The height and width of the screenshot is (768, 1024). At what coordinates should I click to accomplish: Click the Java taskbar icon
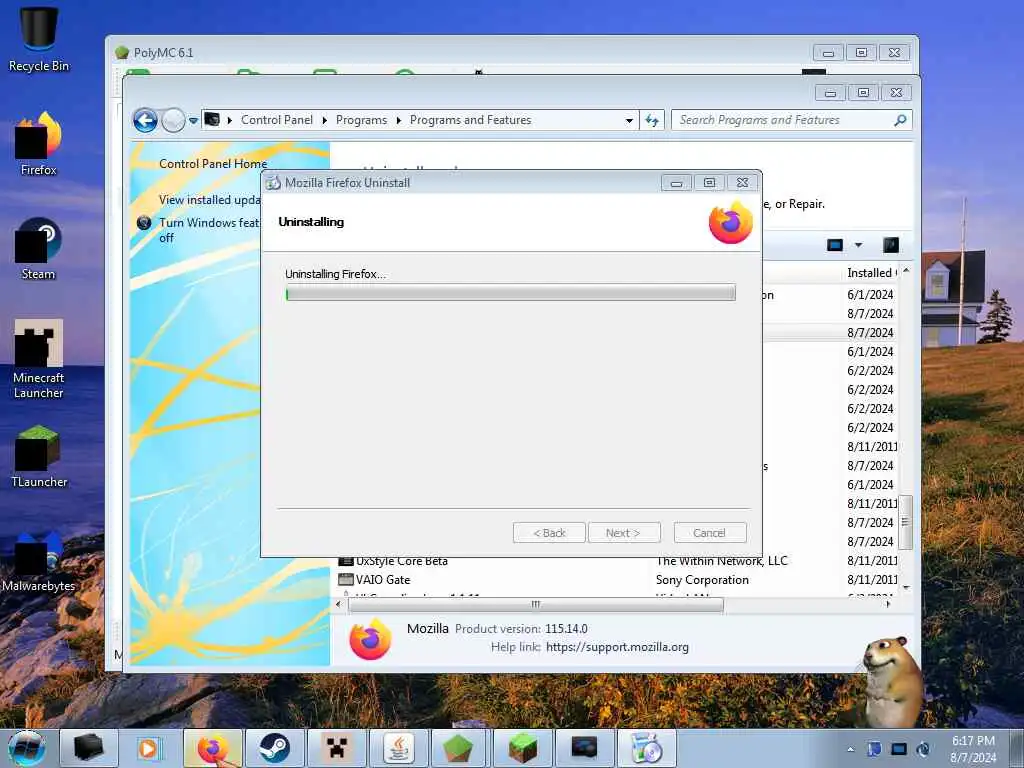point(399,748)
